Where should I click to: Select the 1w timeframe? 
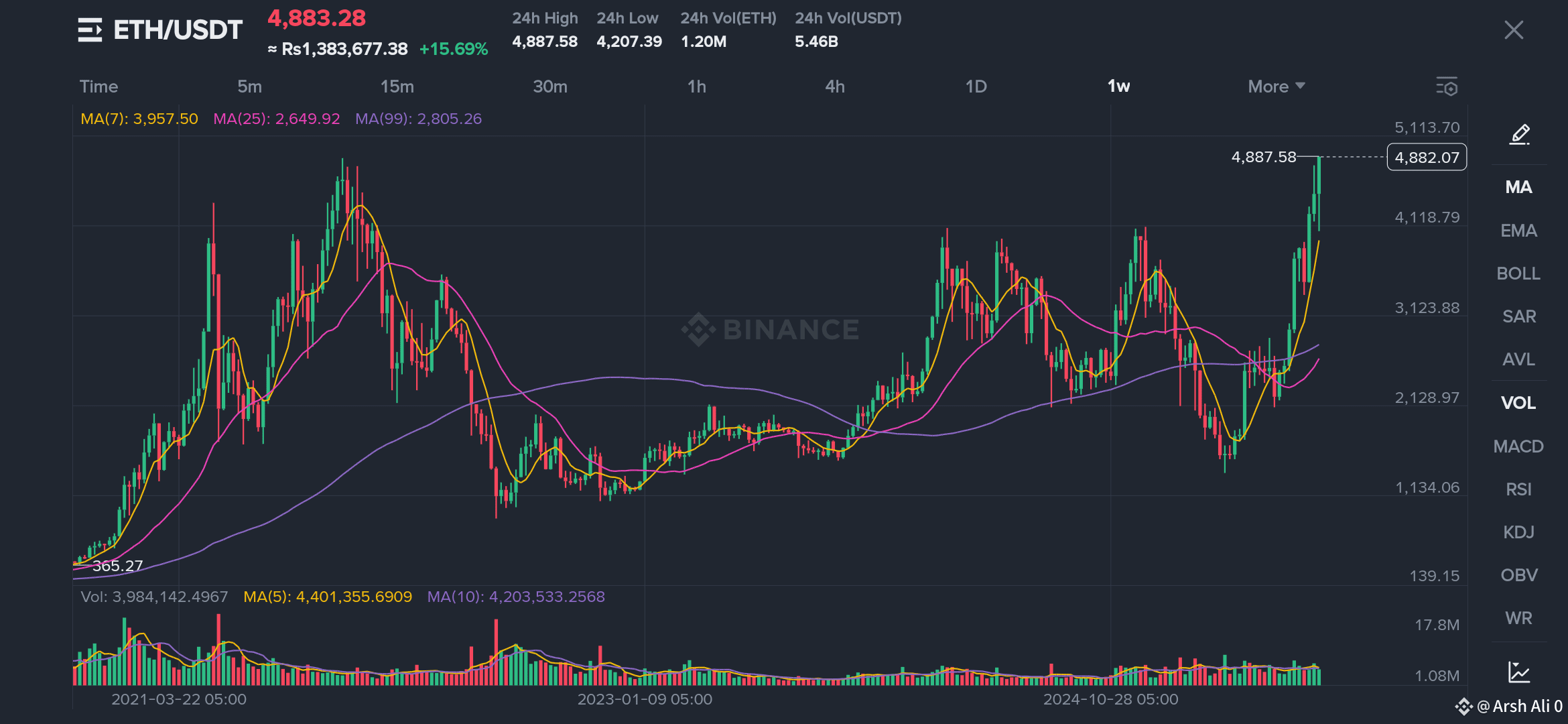(1118, 86)
